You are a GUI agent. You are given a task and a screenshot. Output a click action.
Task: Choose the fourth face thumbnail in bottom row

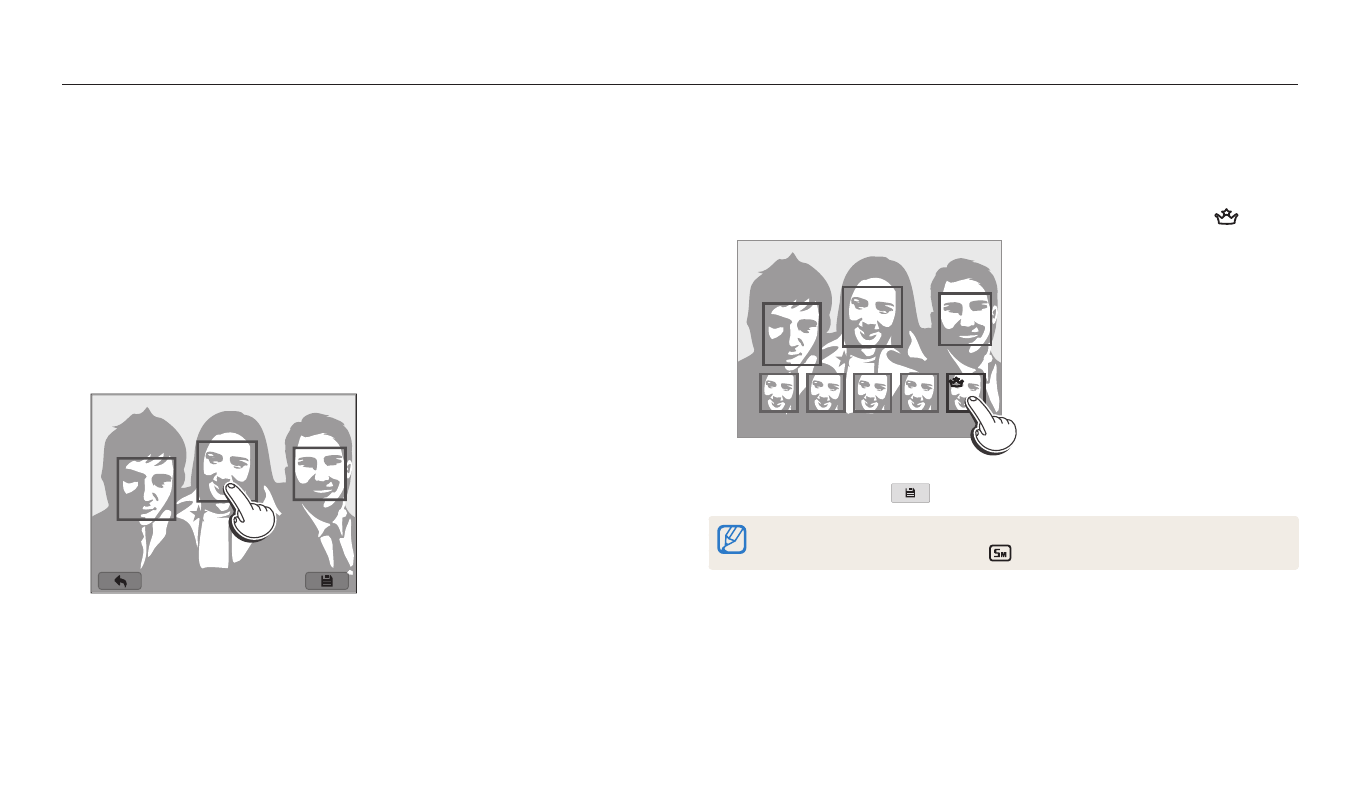[x=919, y=393]
